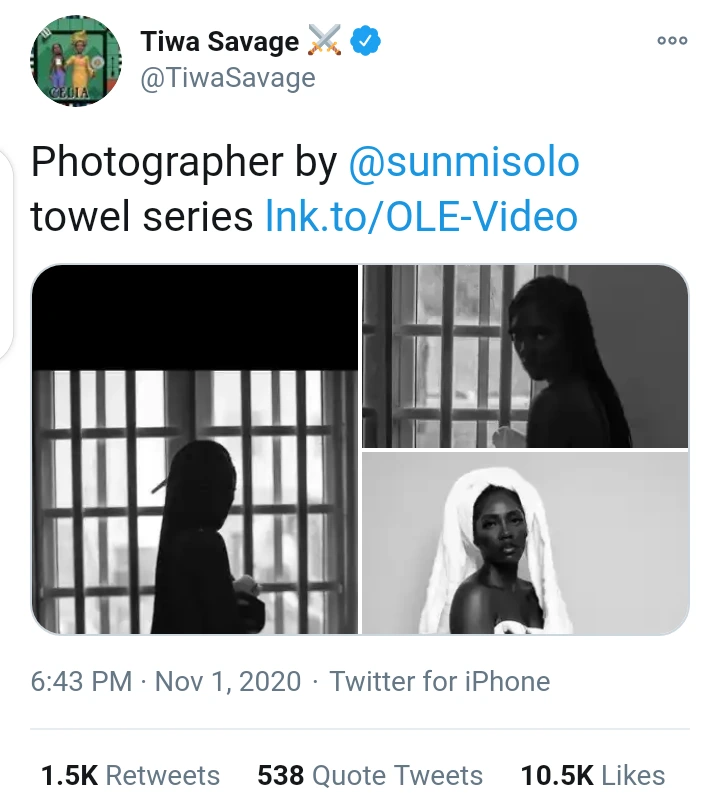The image size is (720, 809).
Task: Open the @sunmisolo mention
Action: [x=463, y=162]
